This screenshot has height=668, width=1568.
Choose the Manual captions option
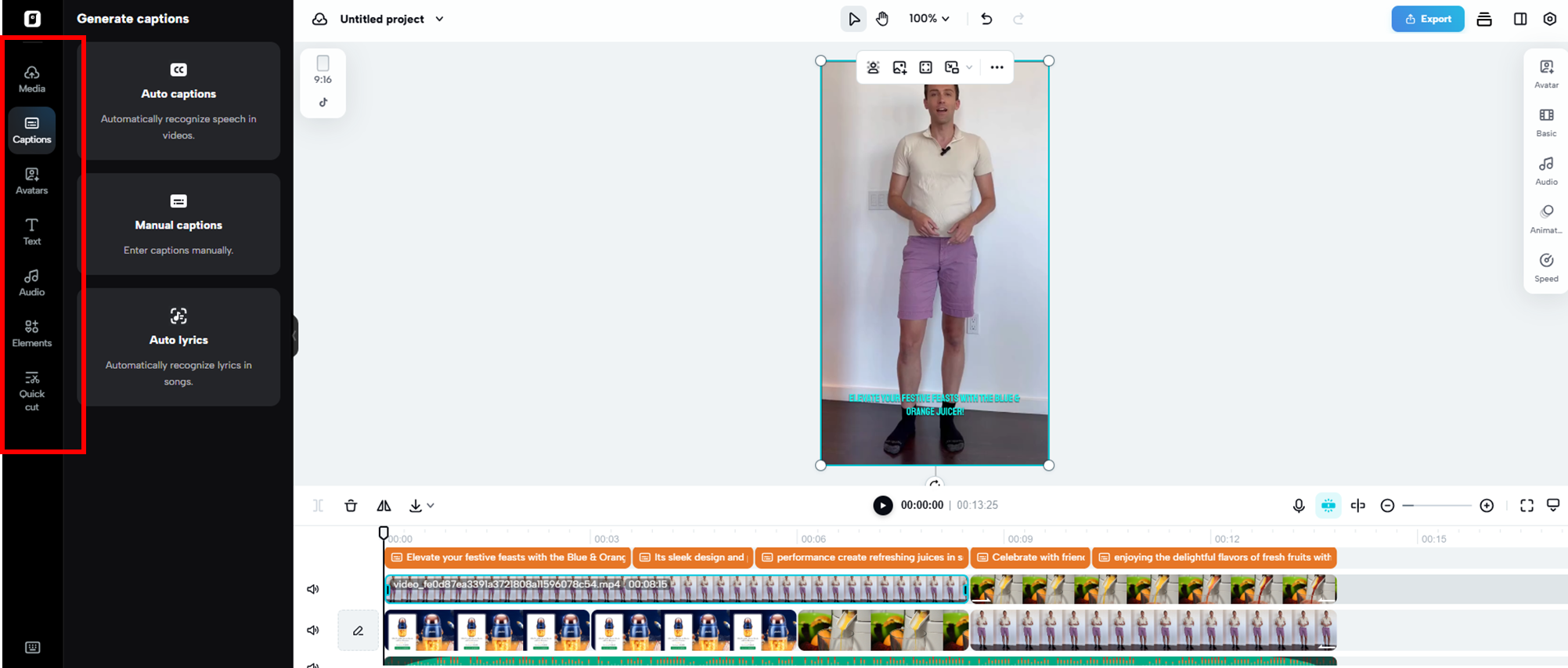pyautogui.click(x=179, y=224)
